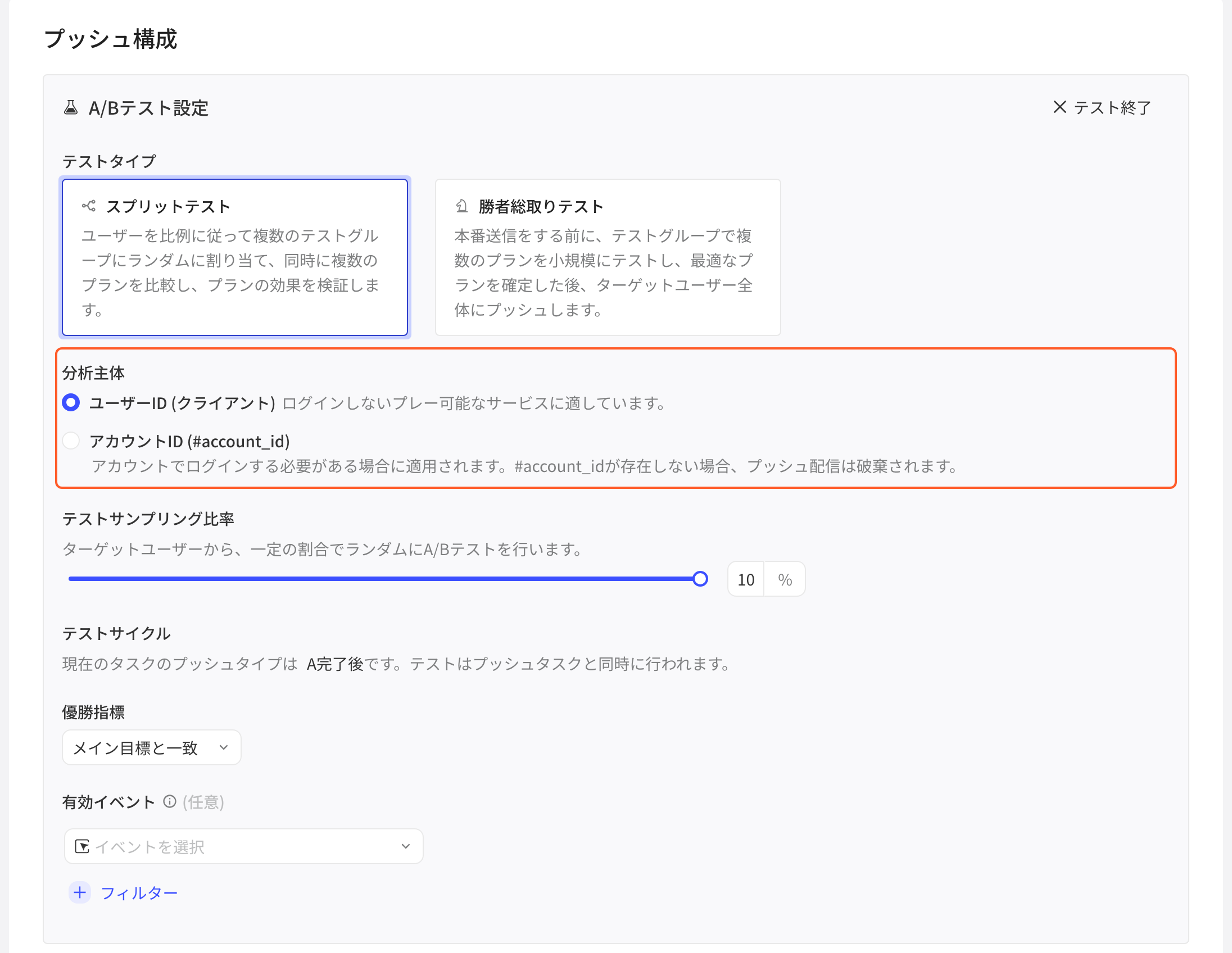Image resolution: width=1232 pixels, height=953 pixels.
Task: Click the flask icon beside A/Bテスト設定
Action: pos(70,107)
